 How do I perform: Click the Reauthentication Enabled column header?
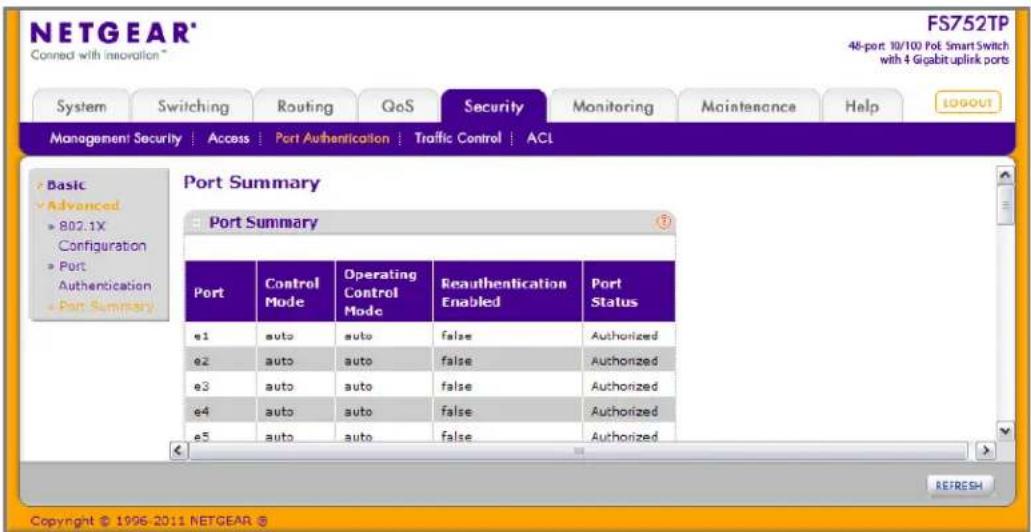tap(508, 291)
